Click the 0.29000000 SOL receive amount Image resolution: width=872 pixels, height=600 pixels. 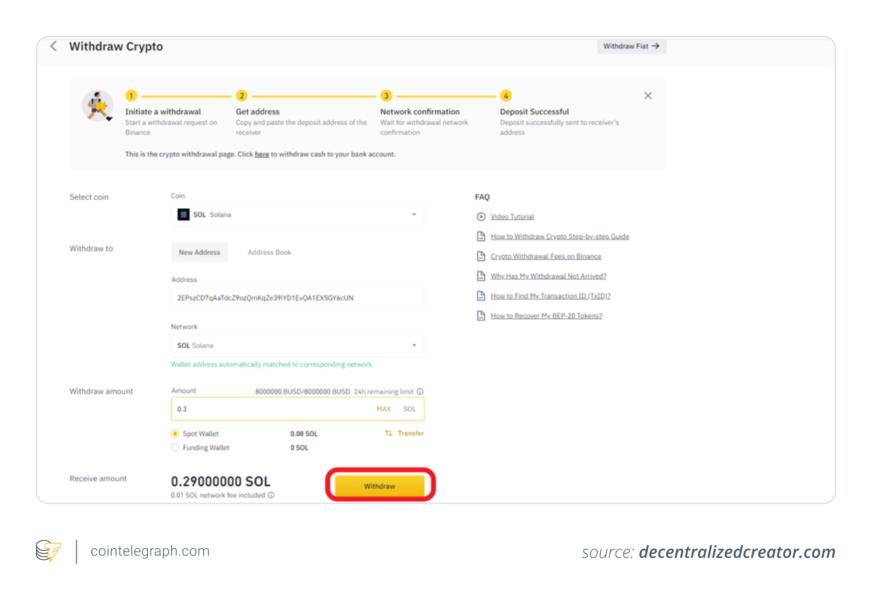click(x=221, y=482)
